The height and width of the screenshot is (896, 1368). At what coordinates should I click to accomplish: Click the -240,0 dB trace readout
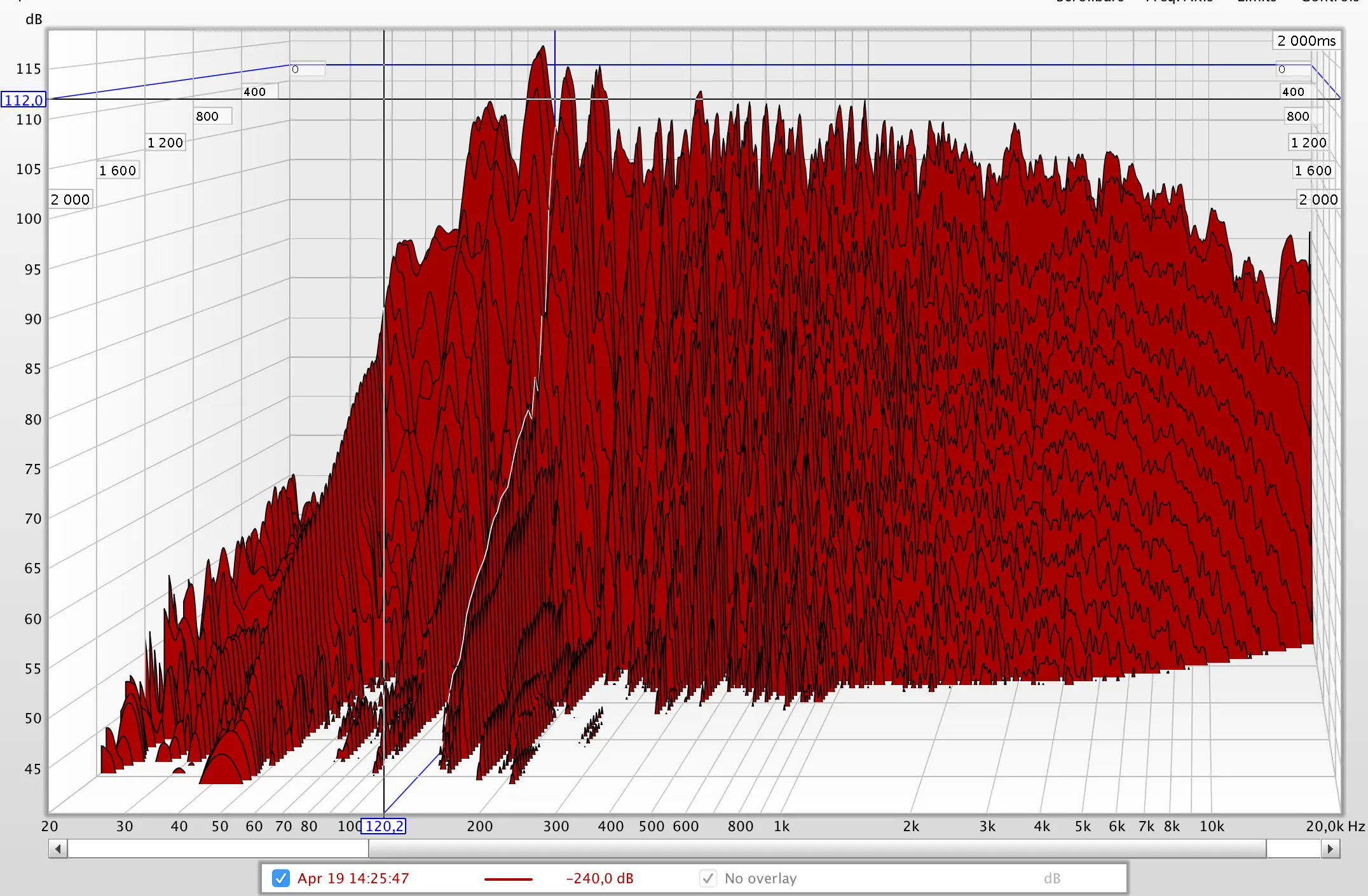599,878
